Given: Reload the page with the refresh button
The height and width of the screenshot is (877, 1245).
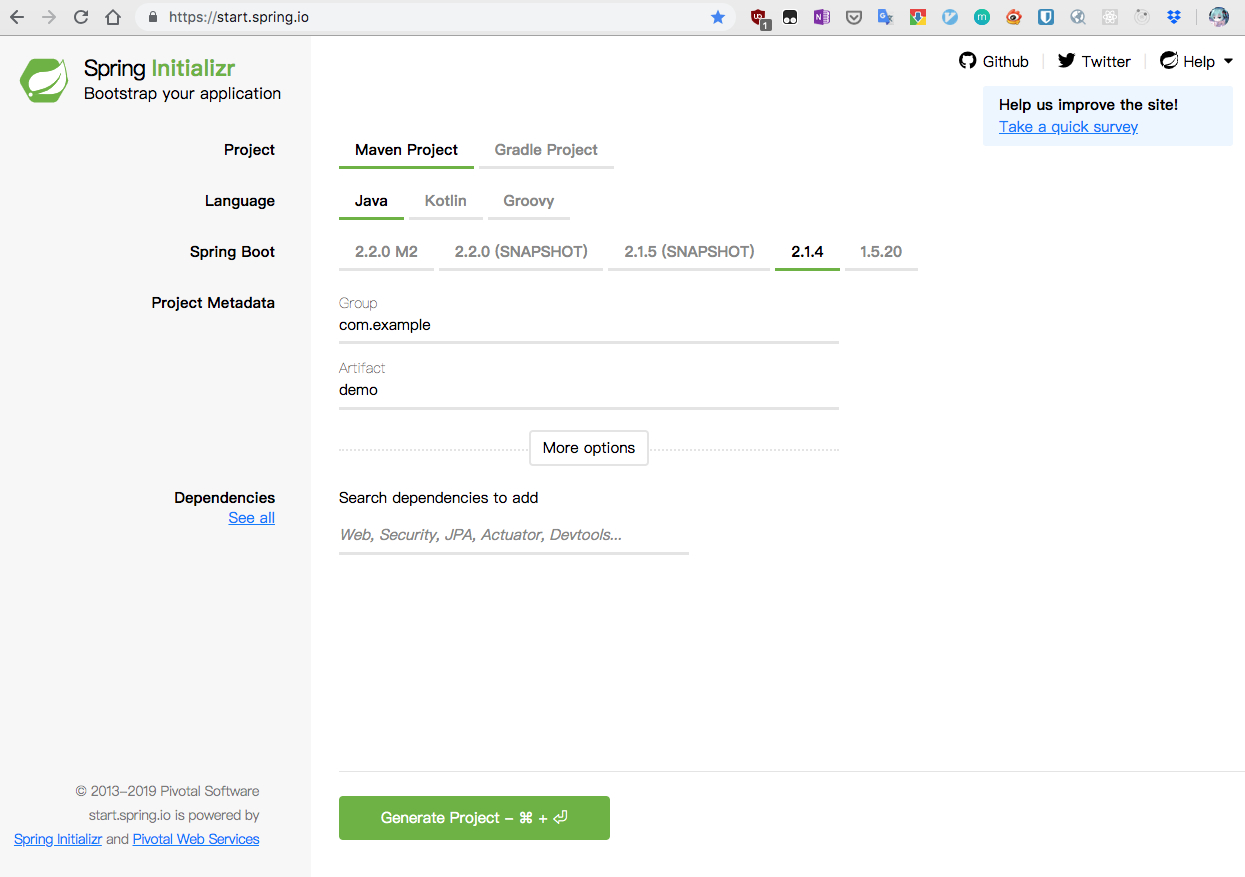Looking at the screenshot, I should [x=81, y=17].
